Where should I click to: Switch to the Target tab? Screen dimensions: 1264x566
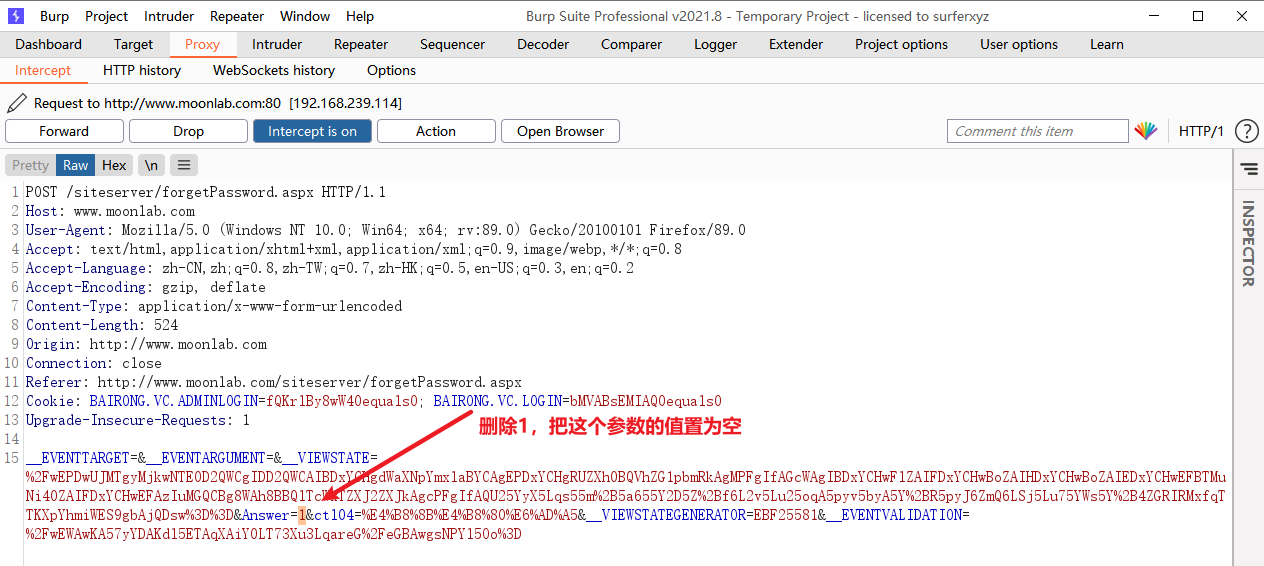[133, 44]
